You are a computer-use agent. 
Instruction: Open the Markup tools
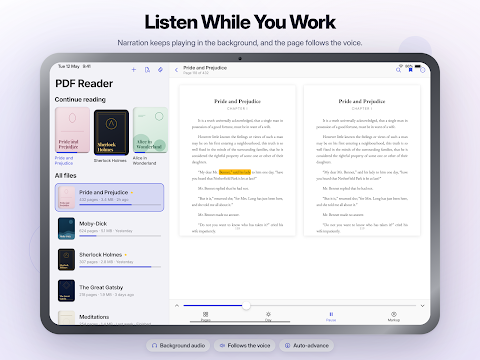pos(394,316)
